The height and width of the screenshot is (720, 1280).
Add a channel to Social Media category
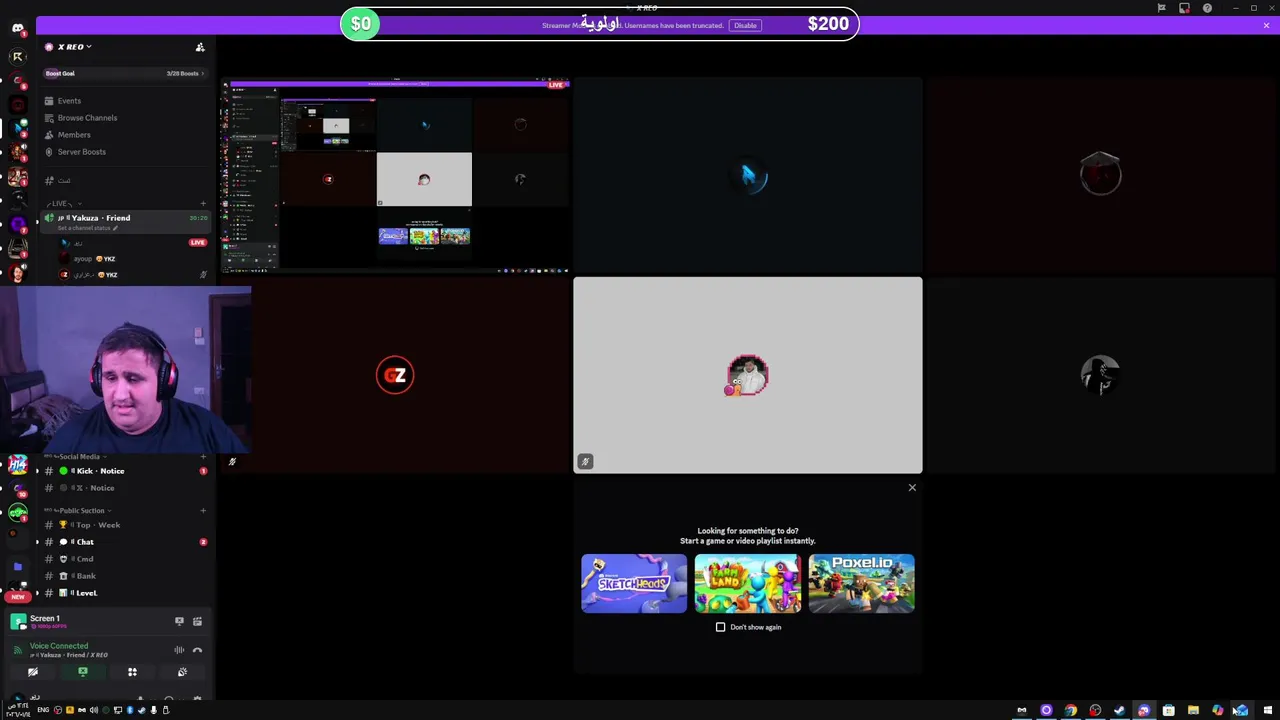pyautogui.click(x=203, y=456)
